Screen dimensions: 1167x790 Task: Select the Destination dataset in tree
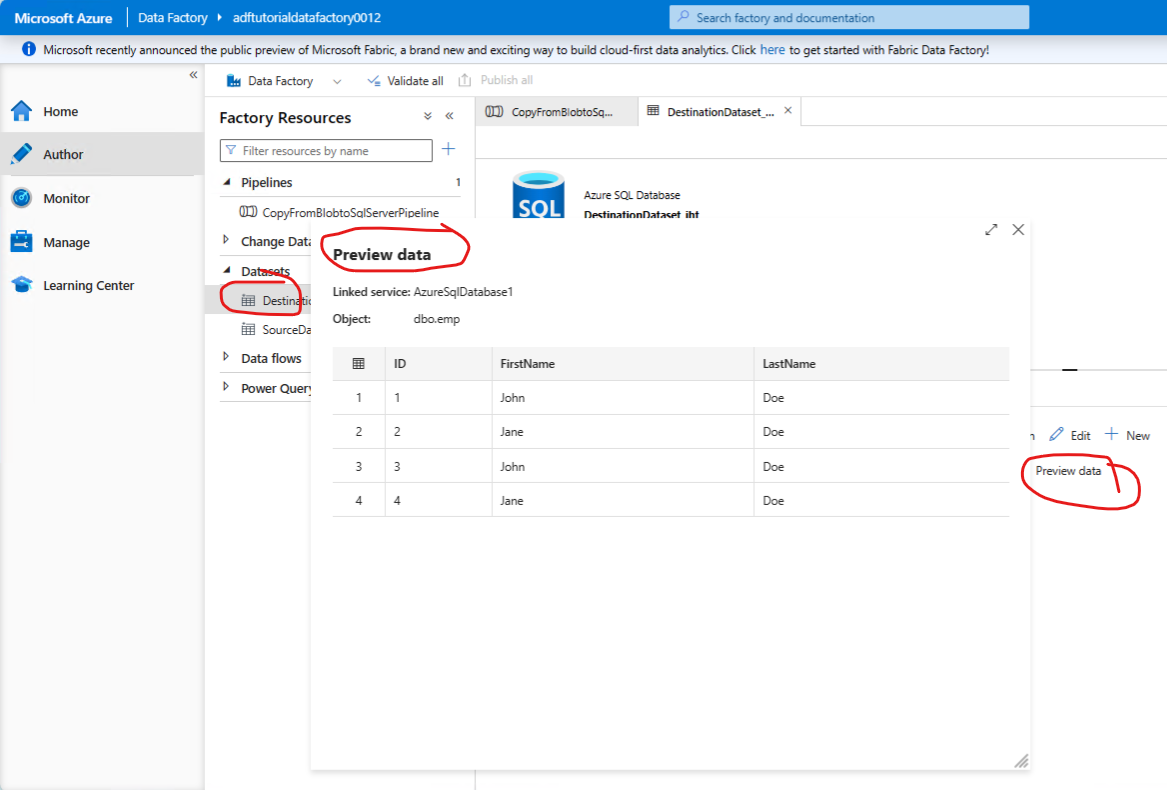(x=275, y=300)
